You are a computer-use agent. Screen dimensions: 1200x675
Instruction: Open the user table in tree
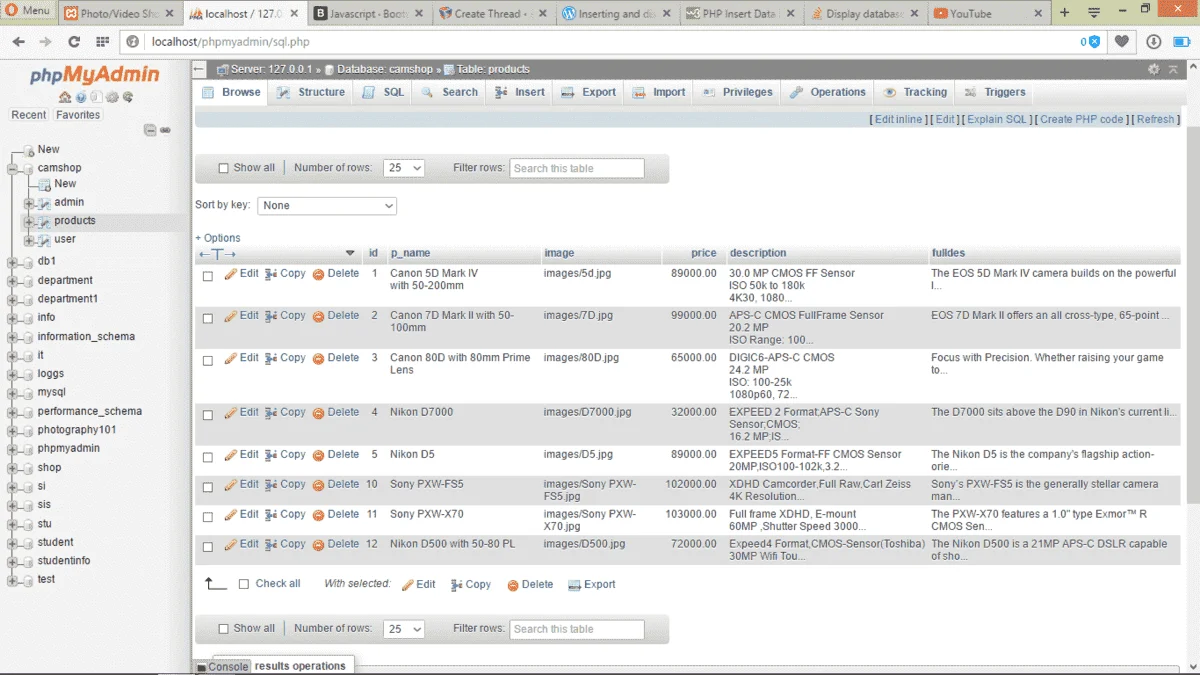pos(65,239)
